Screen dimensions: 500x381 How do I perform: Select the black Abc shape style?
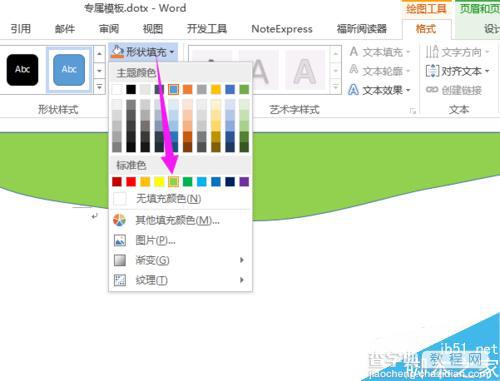22,70
